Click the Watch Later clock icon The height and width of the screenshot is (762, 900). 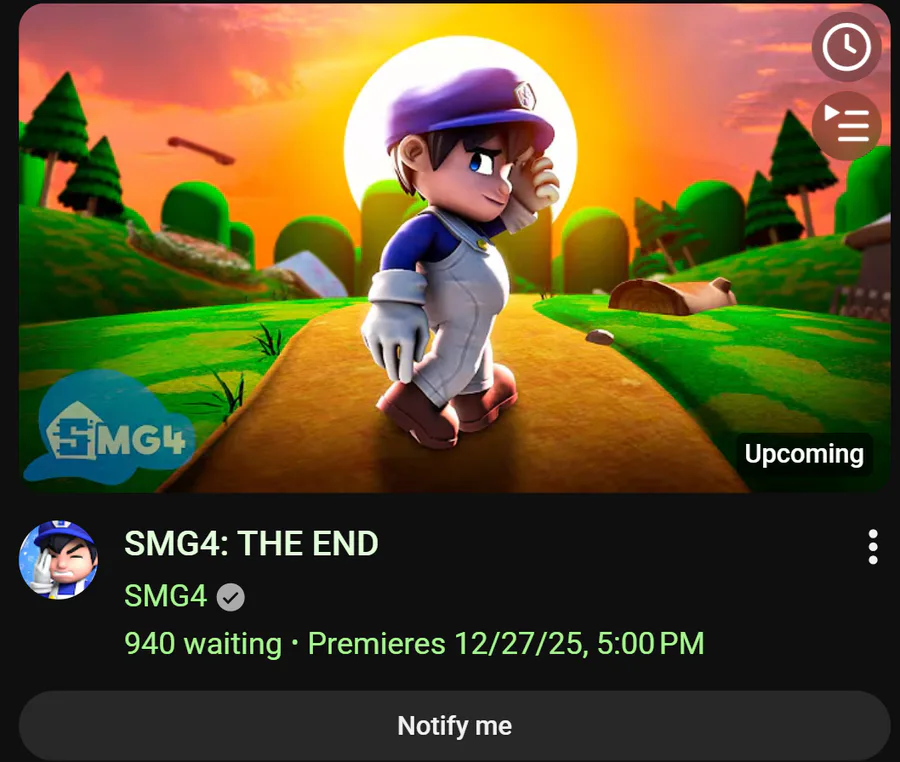click(846, 47)
